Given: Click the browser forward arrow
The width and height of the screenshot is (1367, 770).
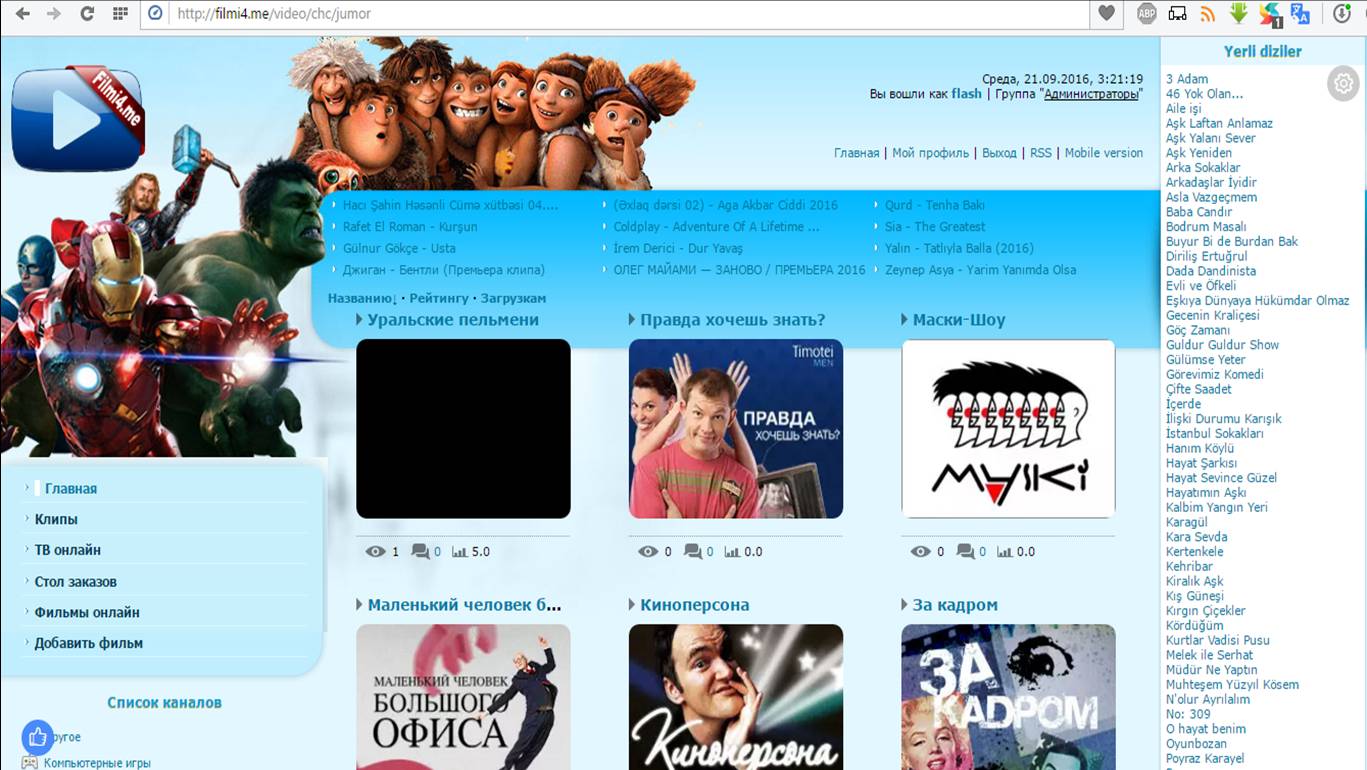Looking at the screenshot, I should point(54,14).
